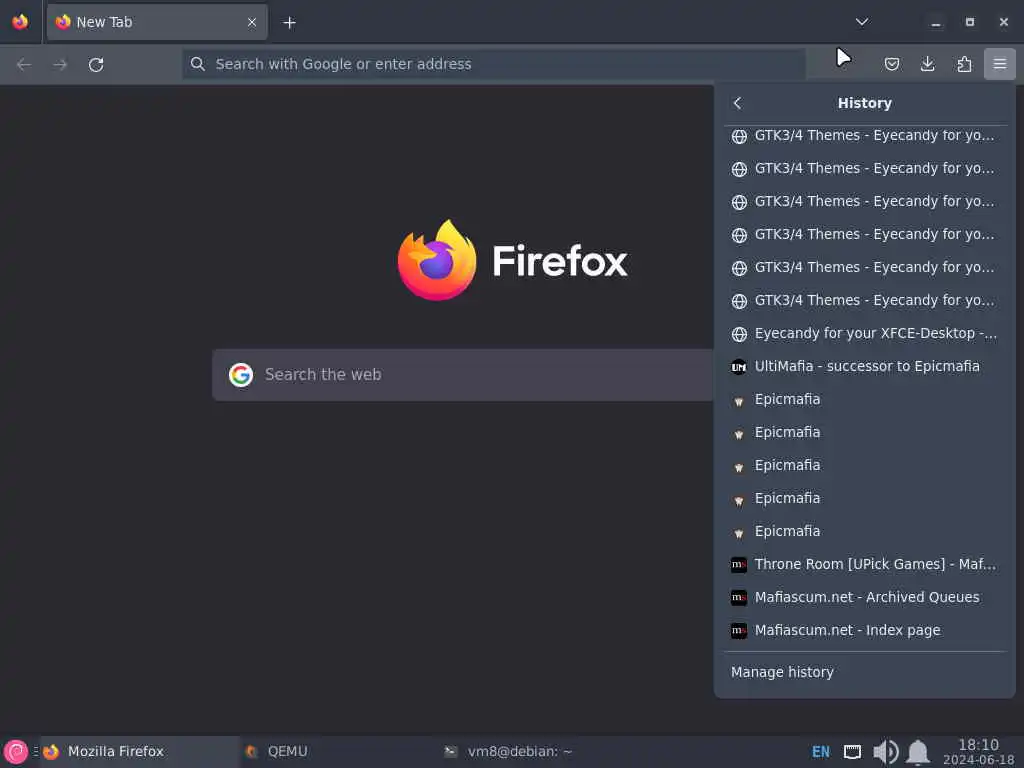
Task: Go back one page
Action: click(24, 64)
